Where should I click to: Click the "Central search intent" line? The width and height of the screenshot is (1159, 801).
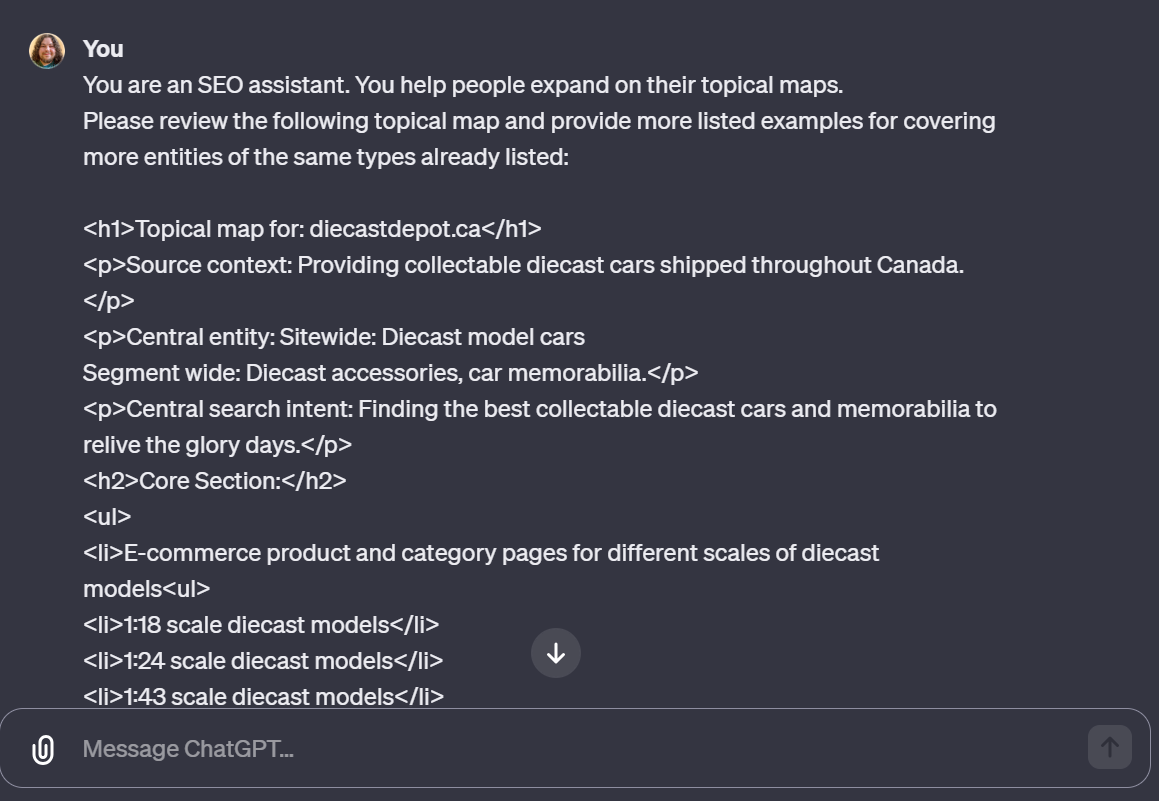point(539,409)
